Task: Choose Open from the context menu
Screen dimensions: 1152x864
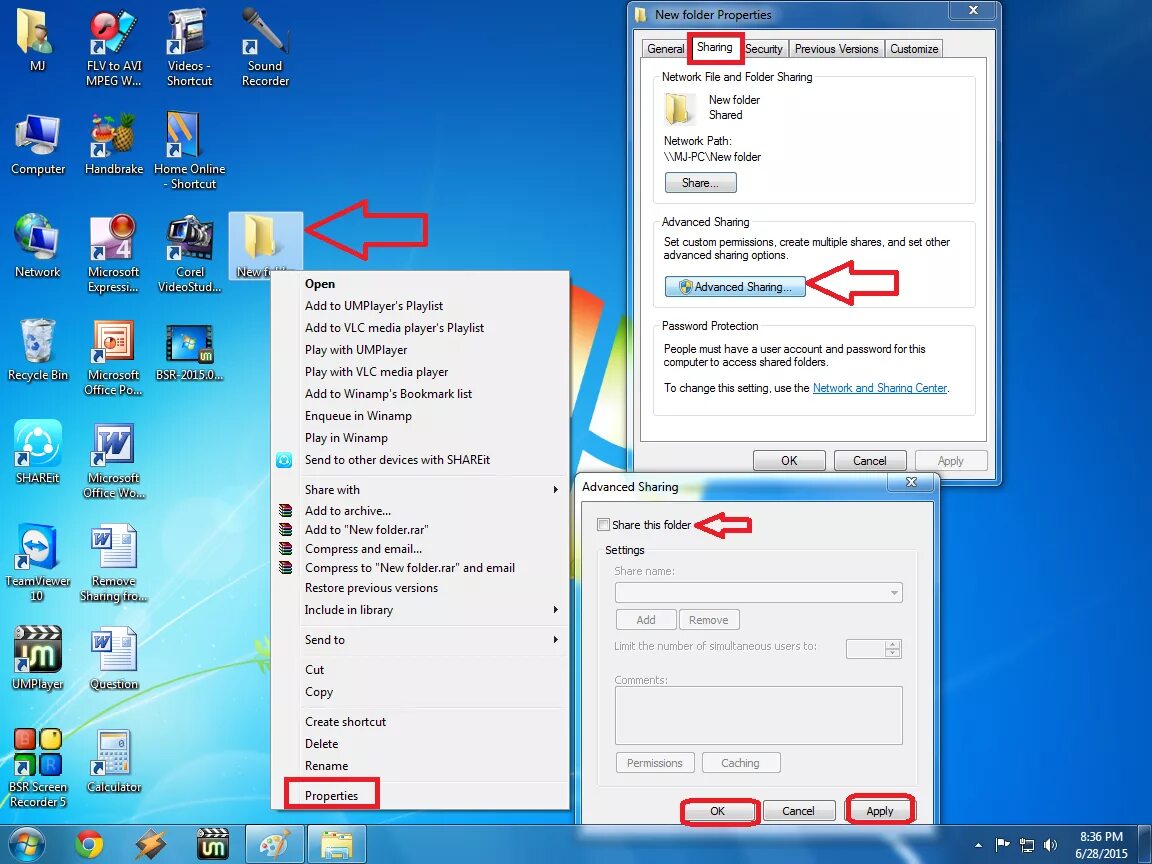Action: click(x=419, y=284)
